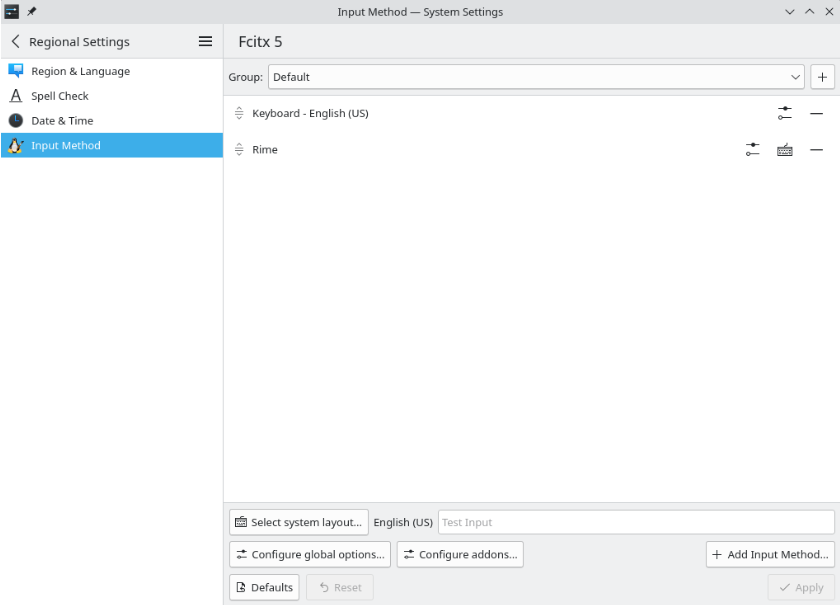This screenshot has width=840, height=605.
Task: Open Spell Check settings
Action: coord(111,96)
